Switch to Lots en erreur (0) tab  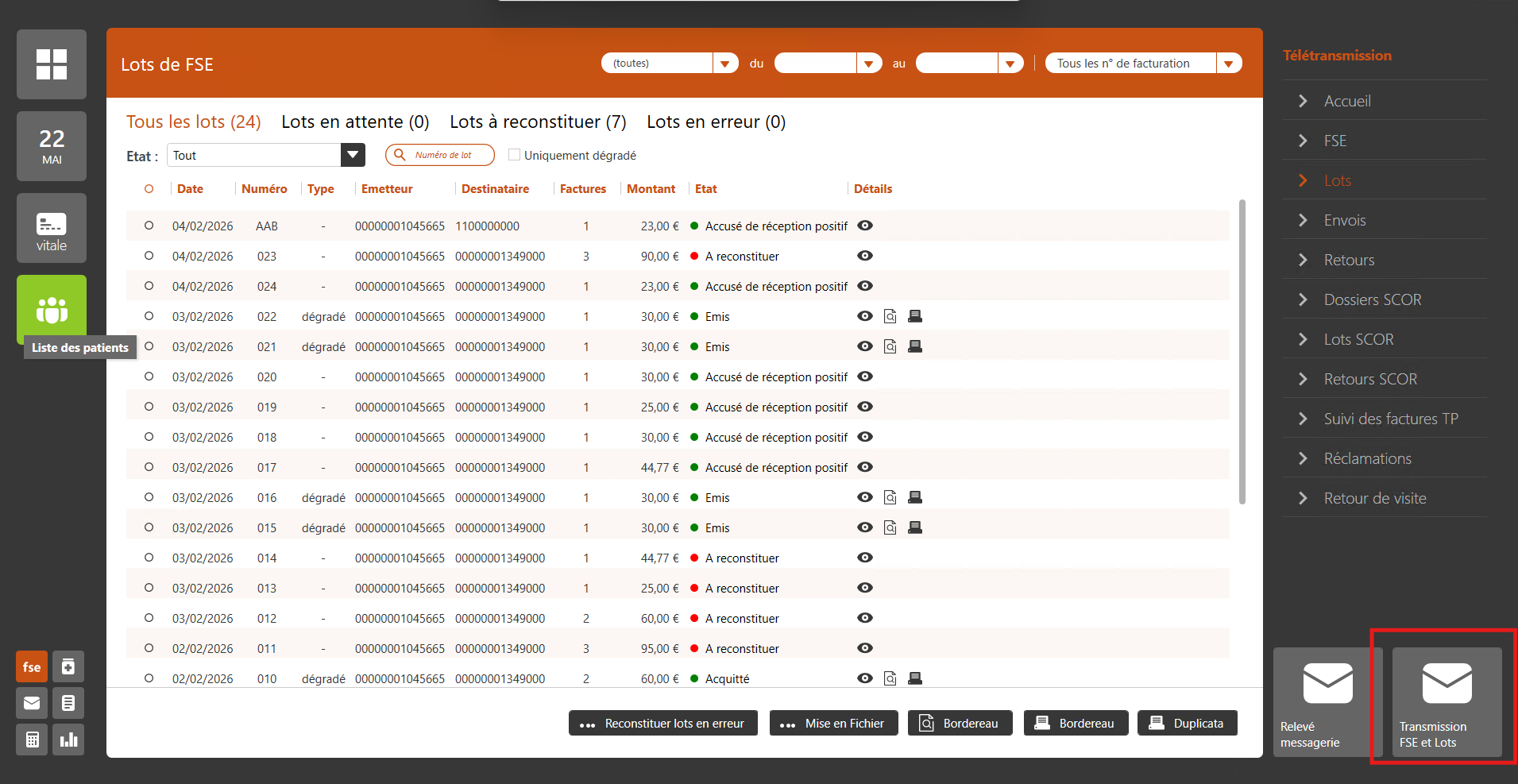tap(716, 122)
